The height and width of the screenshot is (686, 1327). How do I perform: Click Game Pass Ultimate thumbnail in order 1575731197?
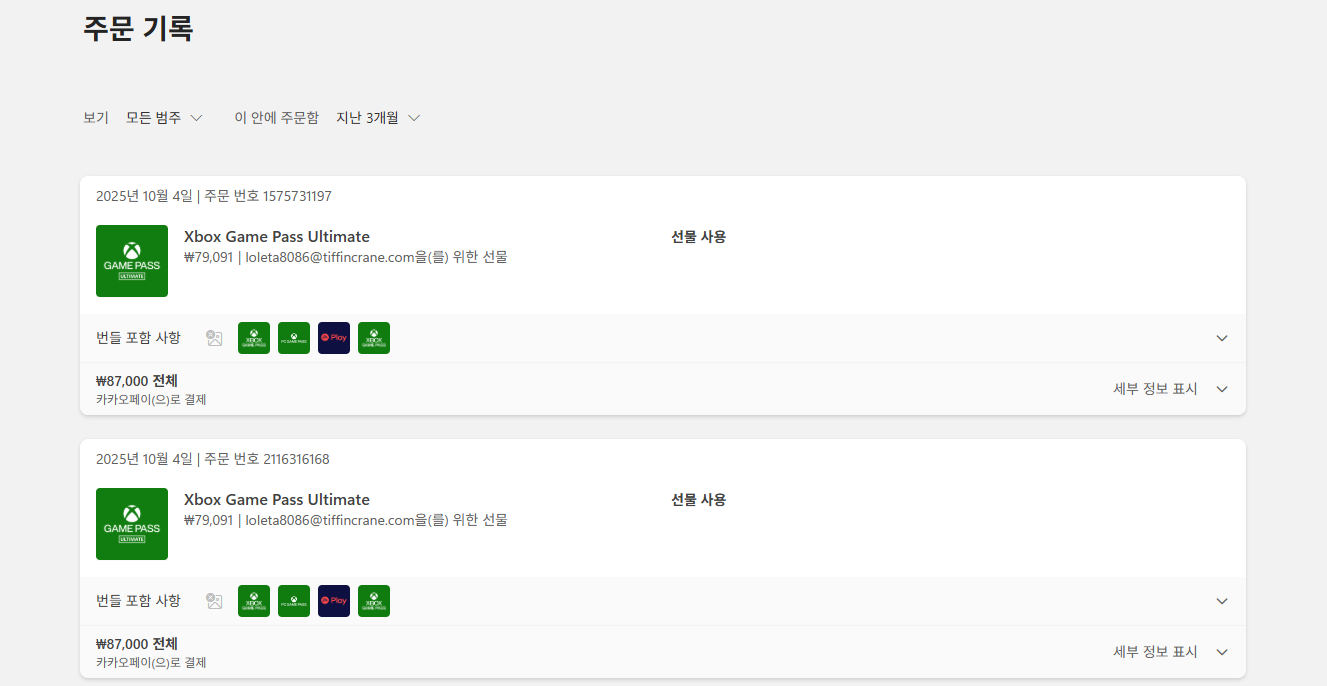point(132,261)
